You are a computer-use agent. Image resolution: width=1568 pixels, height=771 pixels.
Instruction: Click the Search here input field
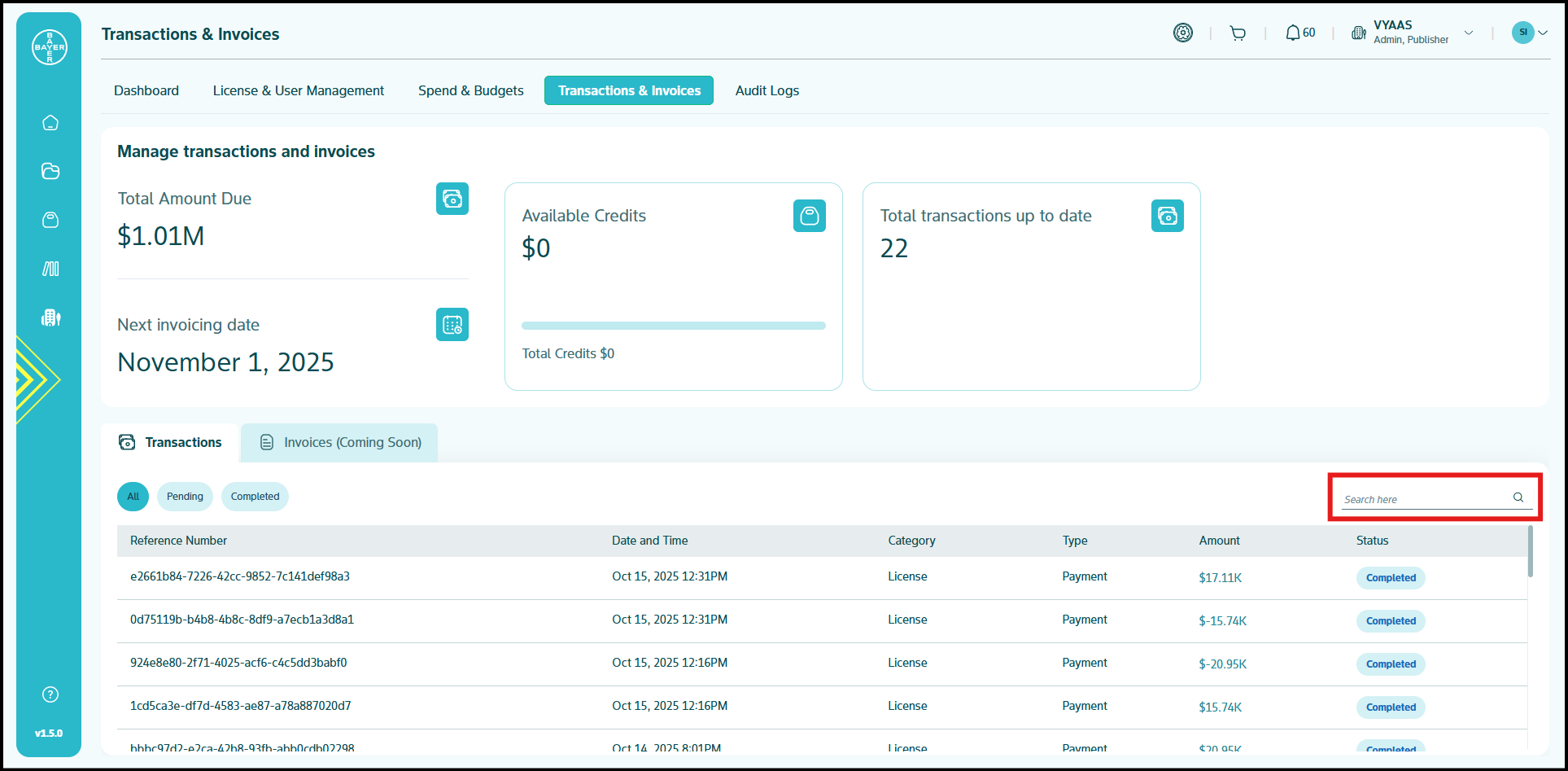coord(1424,499)
